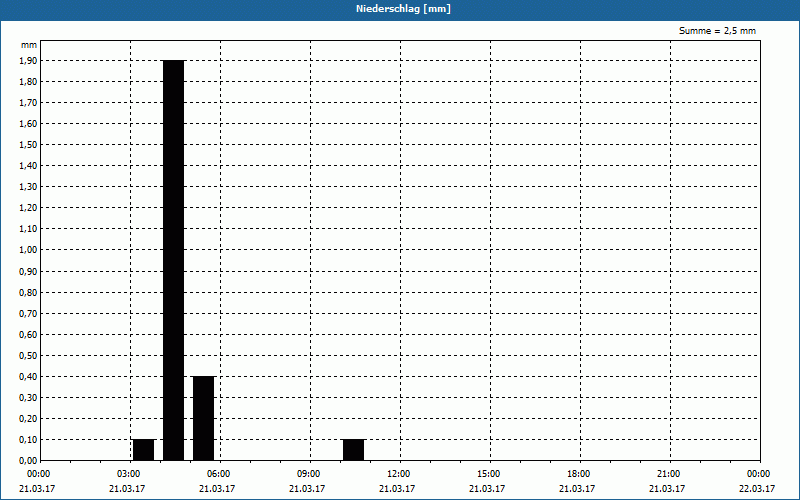Click the 1,20 y-axis value
The image size is (800, 500).
pyautogui.click(x=28, y=208)
